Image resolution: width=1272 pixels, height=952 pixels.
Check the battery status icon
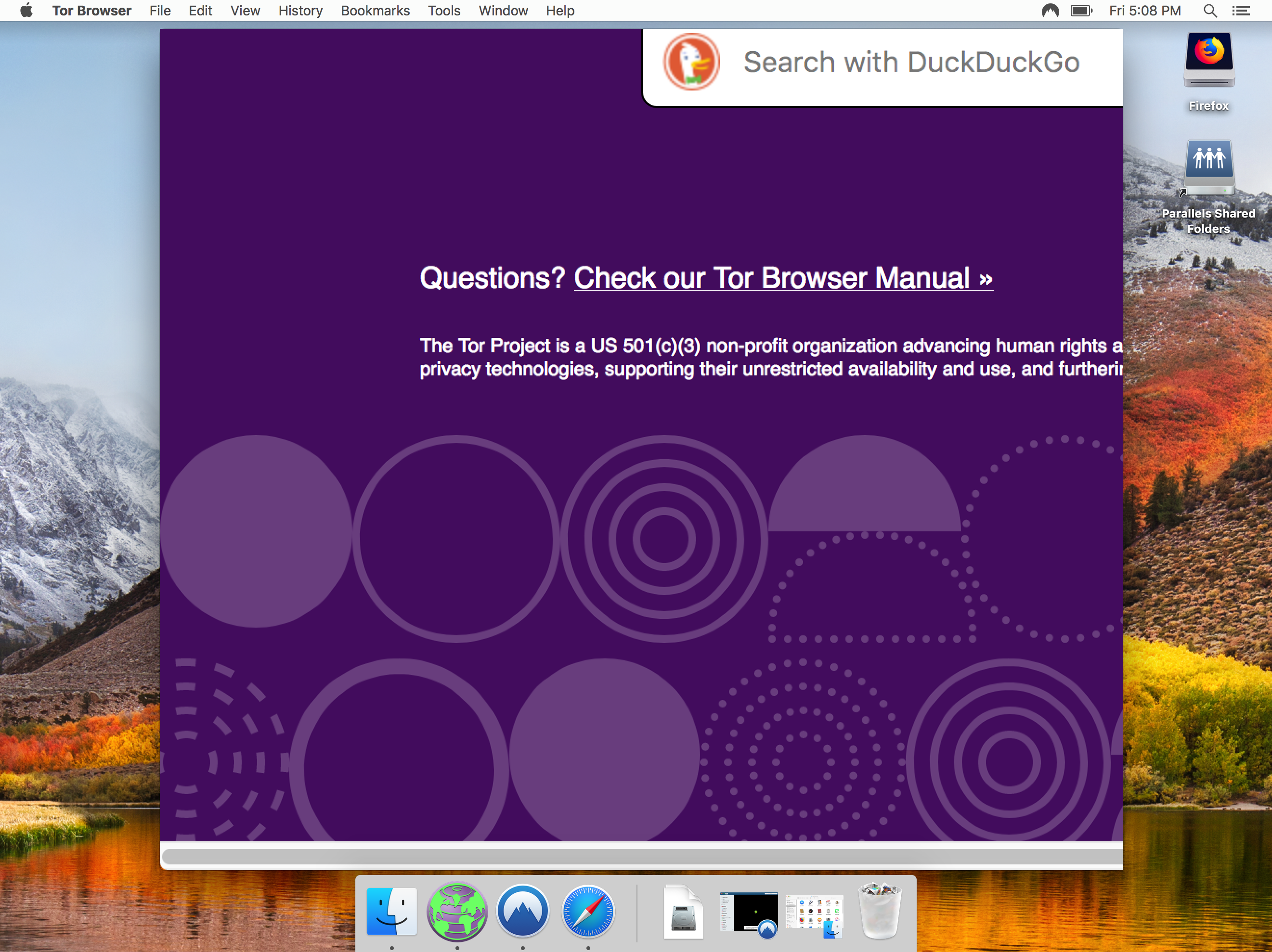point(1081,11)
